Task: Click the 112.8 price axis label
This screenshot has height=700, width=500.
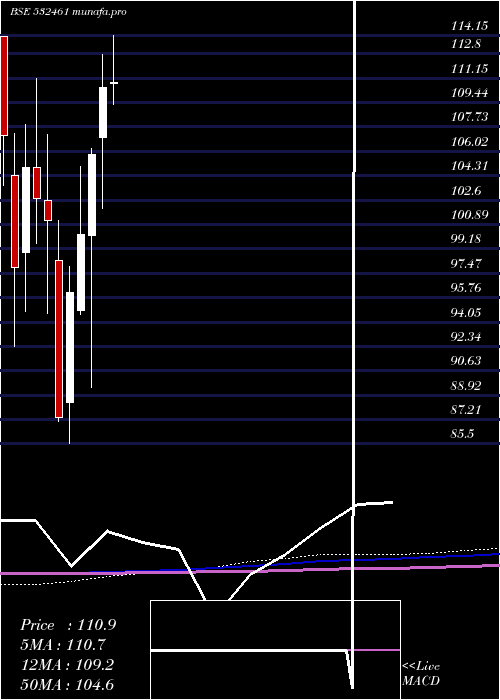Action: coord(466,44)
